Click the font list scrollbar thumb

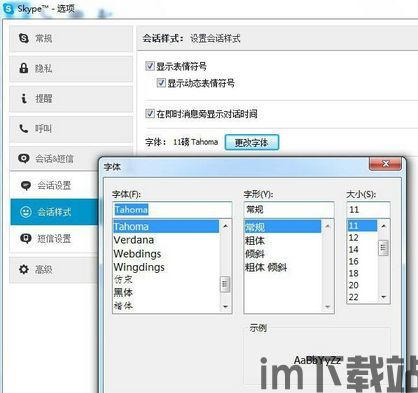coord(225,284)
